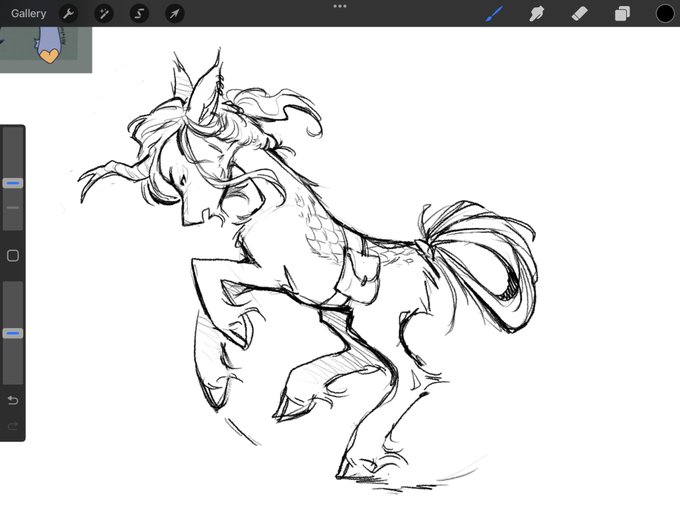Tap the three-dot menu at top center
The height and width of the screenshot is (510, 680).
tap(340, 6)
